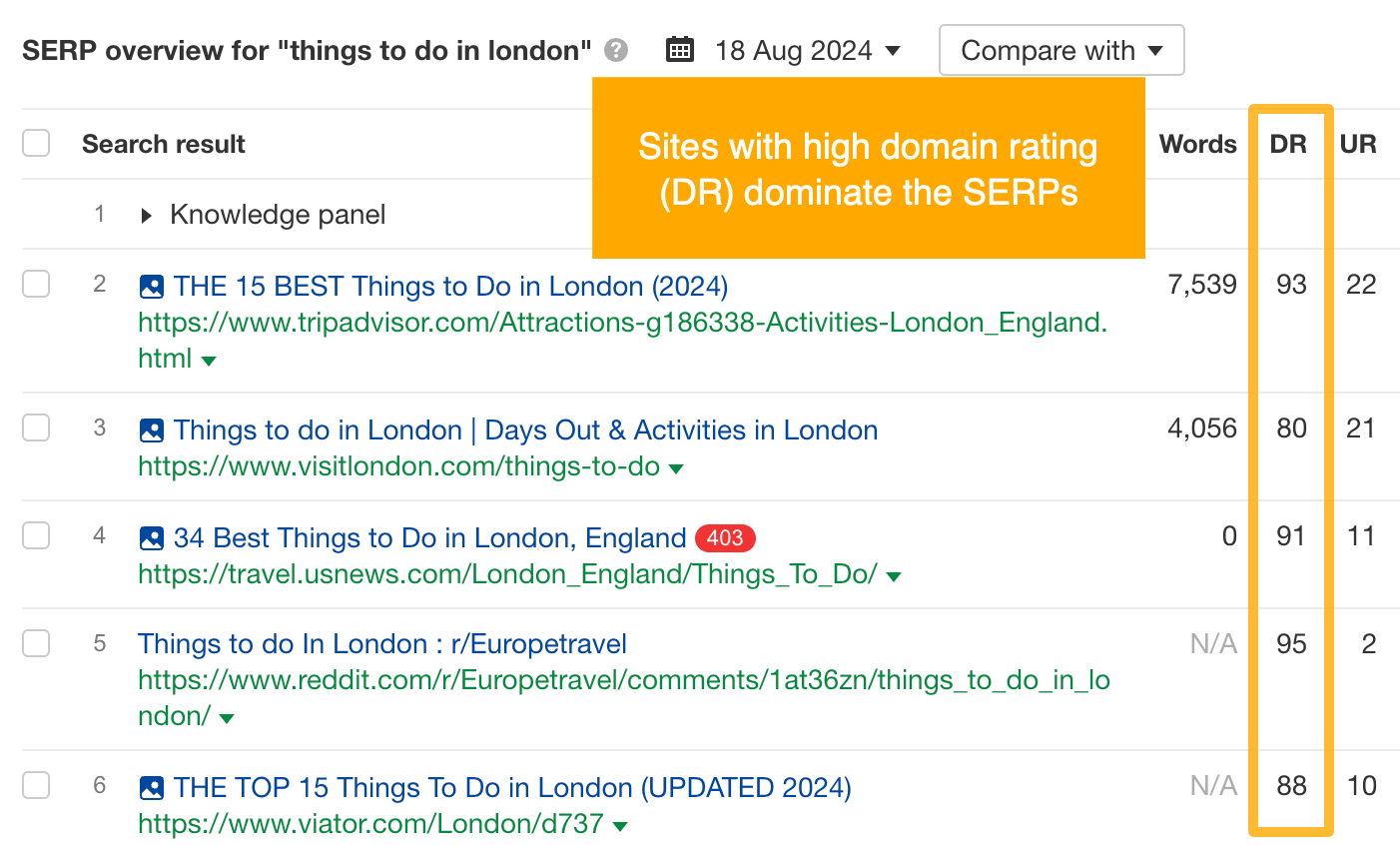The image size is (1400, 845).
Task: Click the help icon beside the SERP overview title
Action: [616, 50]
